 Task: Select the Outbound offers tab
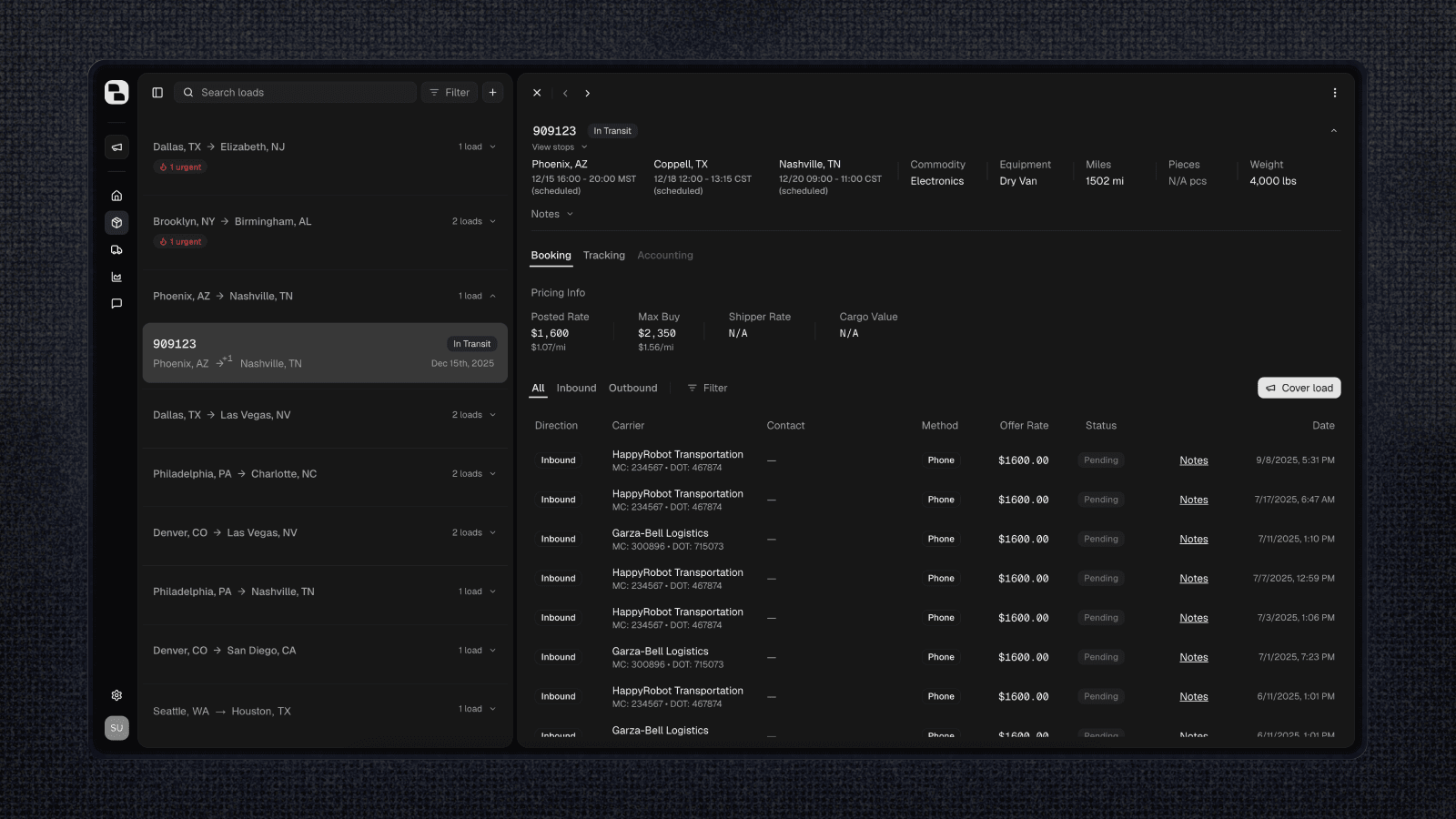click(x=633, y=389)
